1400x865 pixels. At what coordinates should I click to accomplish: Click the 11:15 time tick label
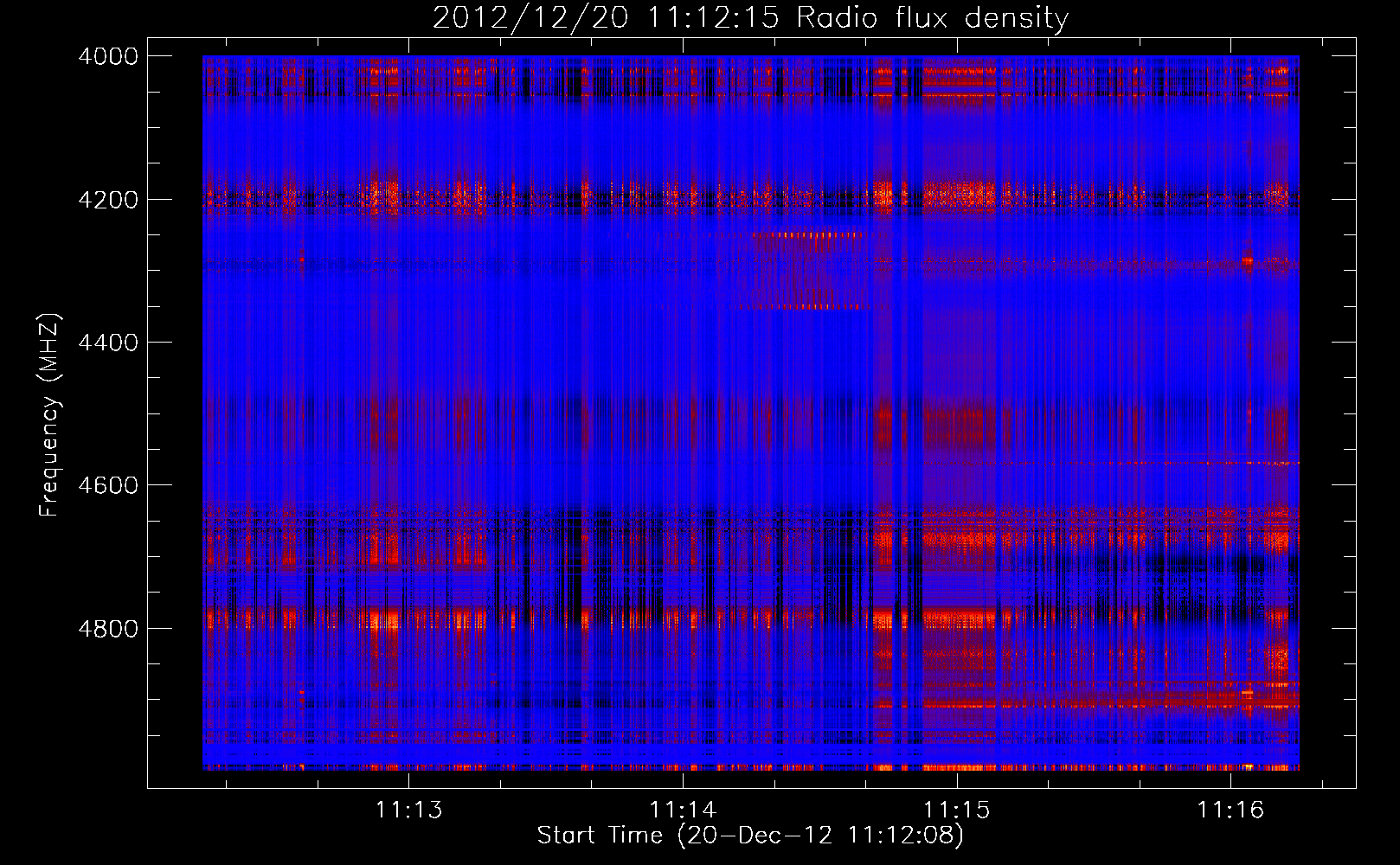957,810
